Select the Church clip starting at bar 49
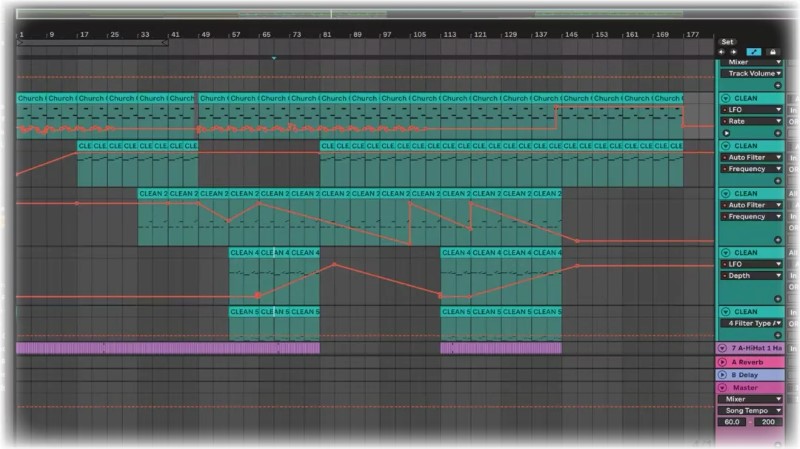 (x=214, y=98)
